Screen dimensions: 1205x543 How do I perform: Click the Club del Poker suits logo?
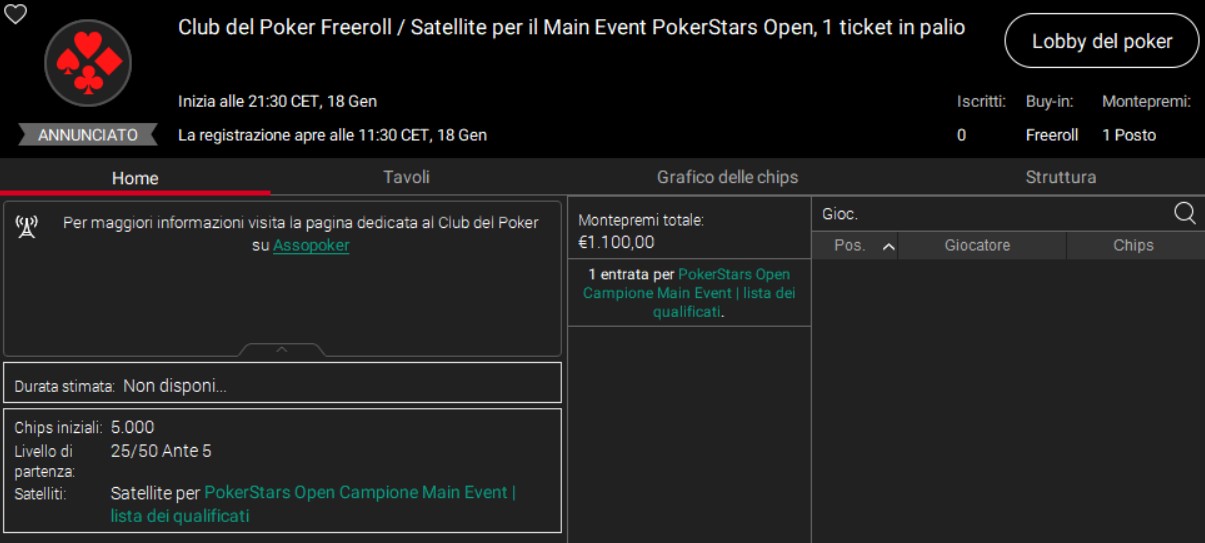coord(88,63)
